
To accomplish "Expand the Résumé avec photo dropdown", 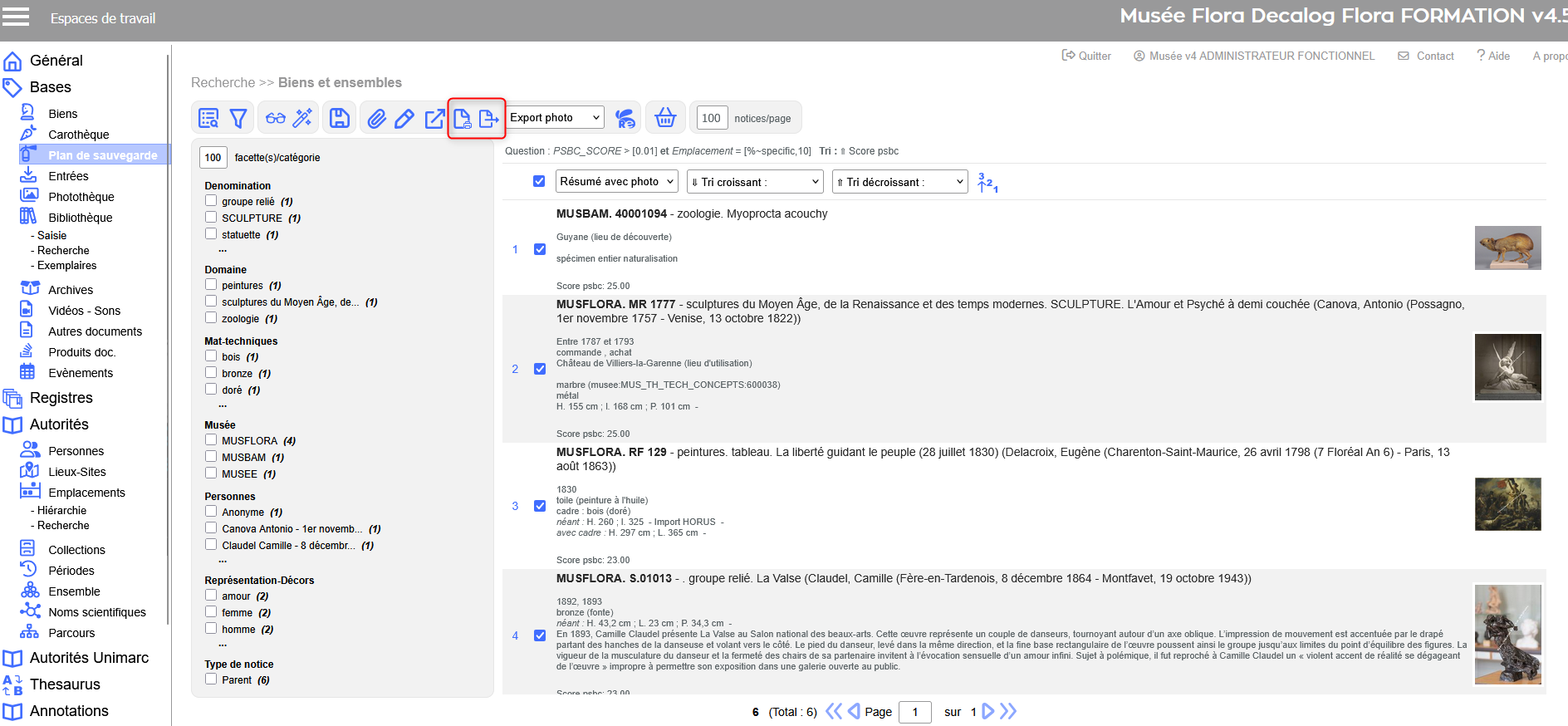I will pos(616,181).
